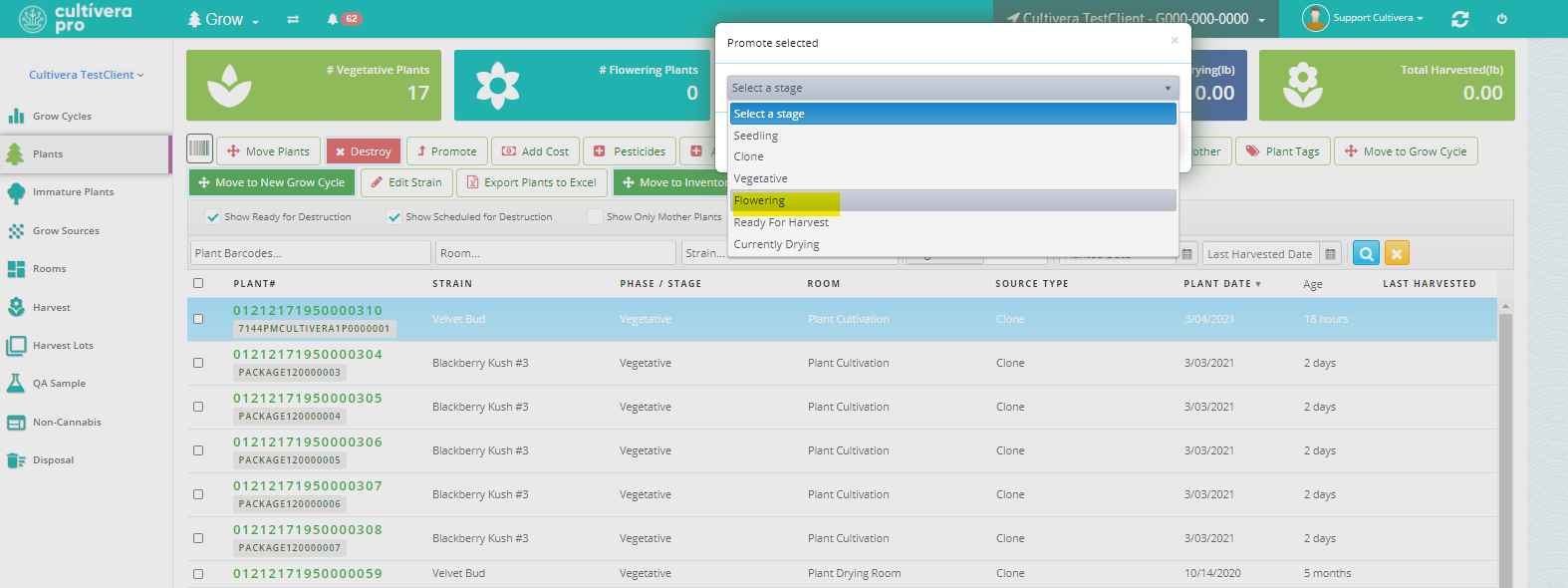Click the Add Cost button
Viewport: 1568px width, 588px height.
click(x=535, y=151)
